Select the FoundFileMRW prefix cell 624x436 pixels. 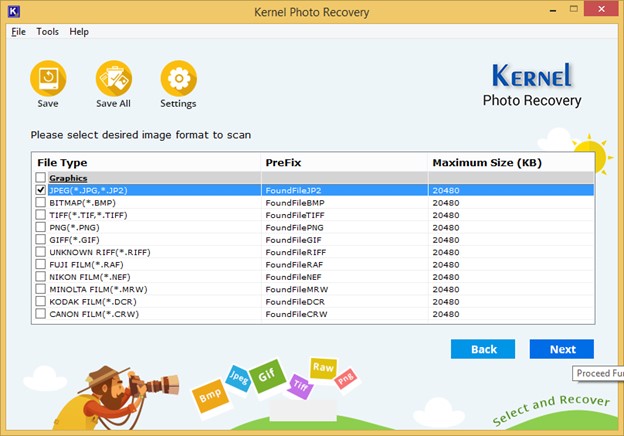(x=345, y=289)
